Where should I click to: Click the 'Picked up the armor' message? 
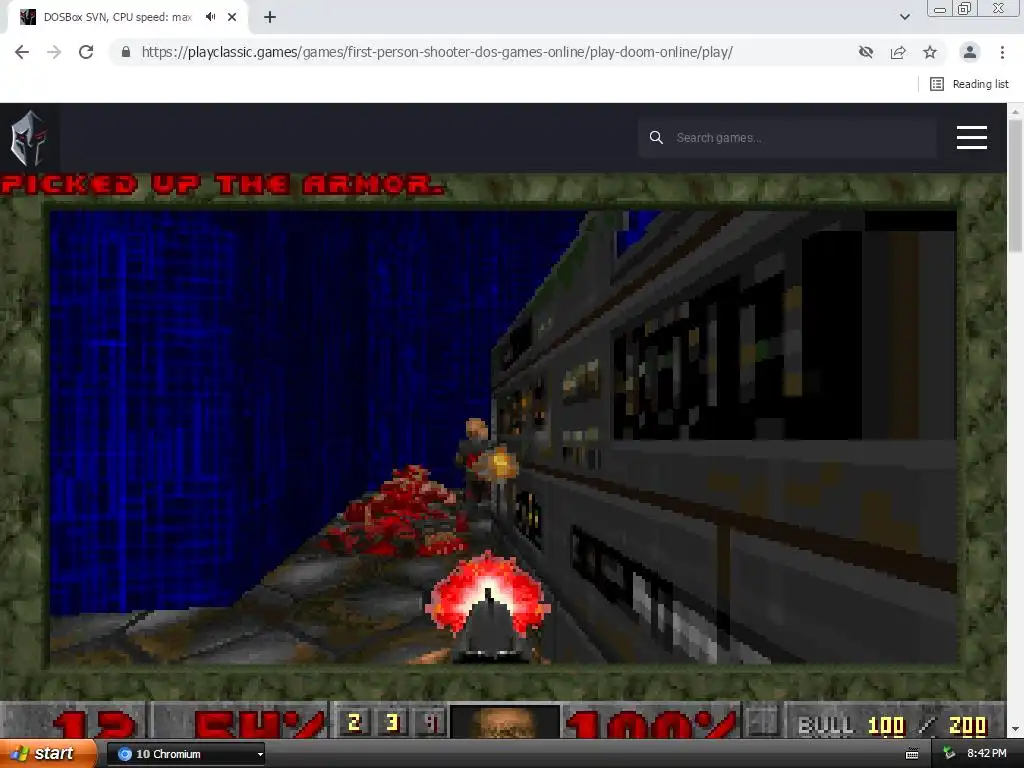(x=223, y=185)
